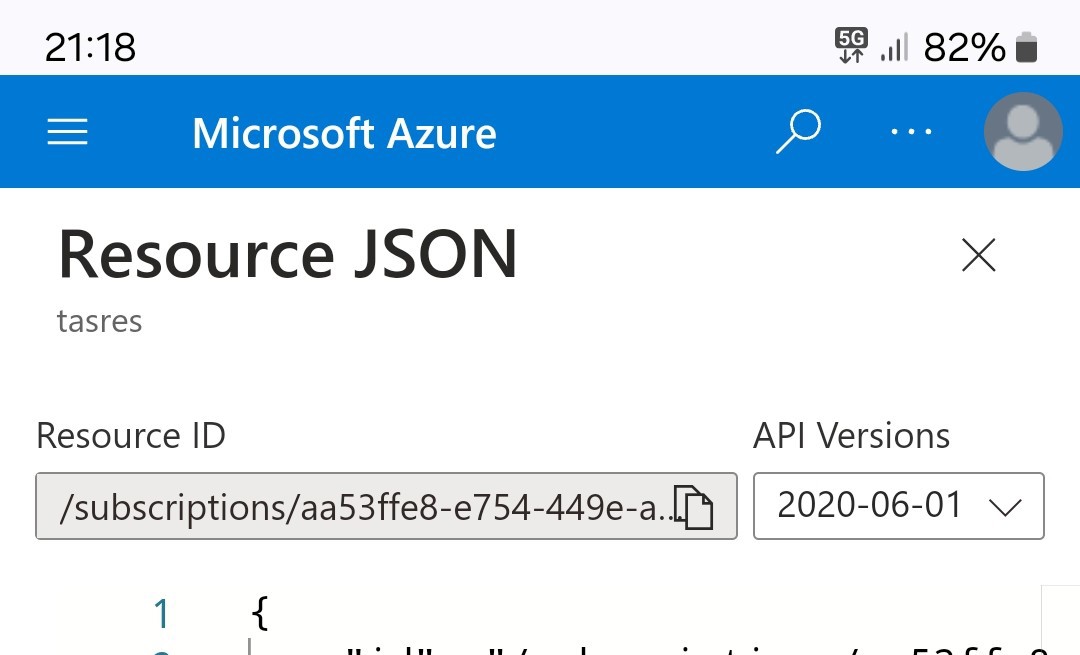Click the signal strength bars icon
The image size is (1080, 655).
coord(893,46)
